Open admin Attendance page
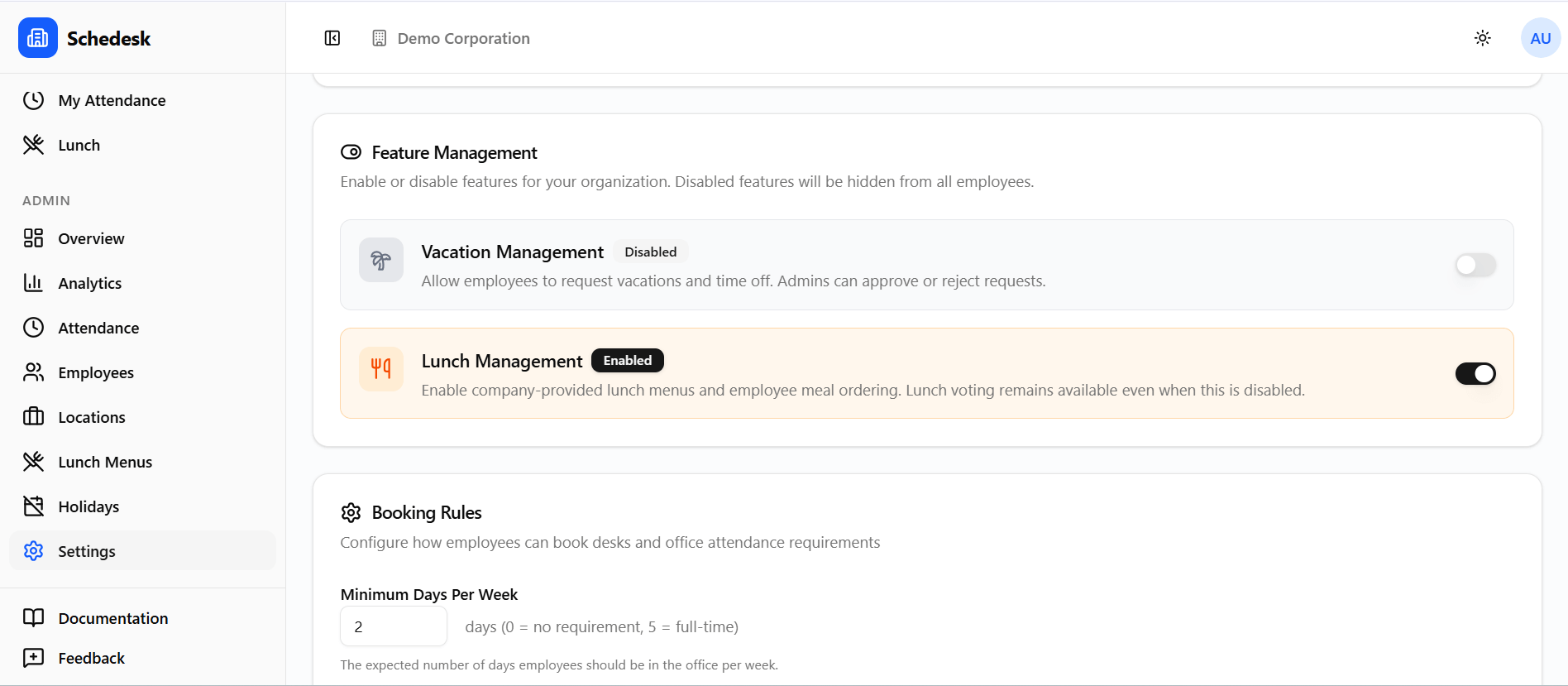 click(142, 328)
